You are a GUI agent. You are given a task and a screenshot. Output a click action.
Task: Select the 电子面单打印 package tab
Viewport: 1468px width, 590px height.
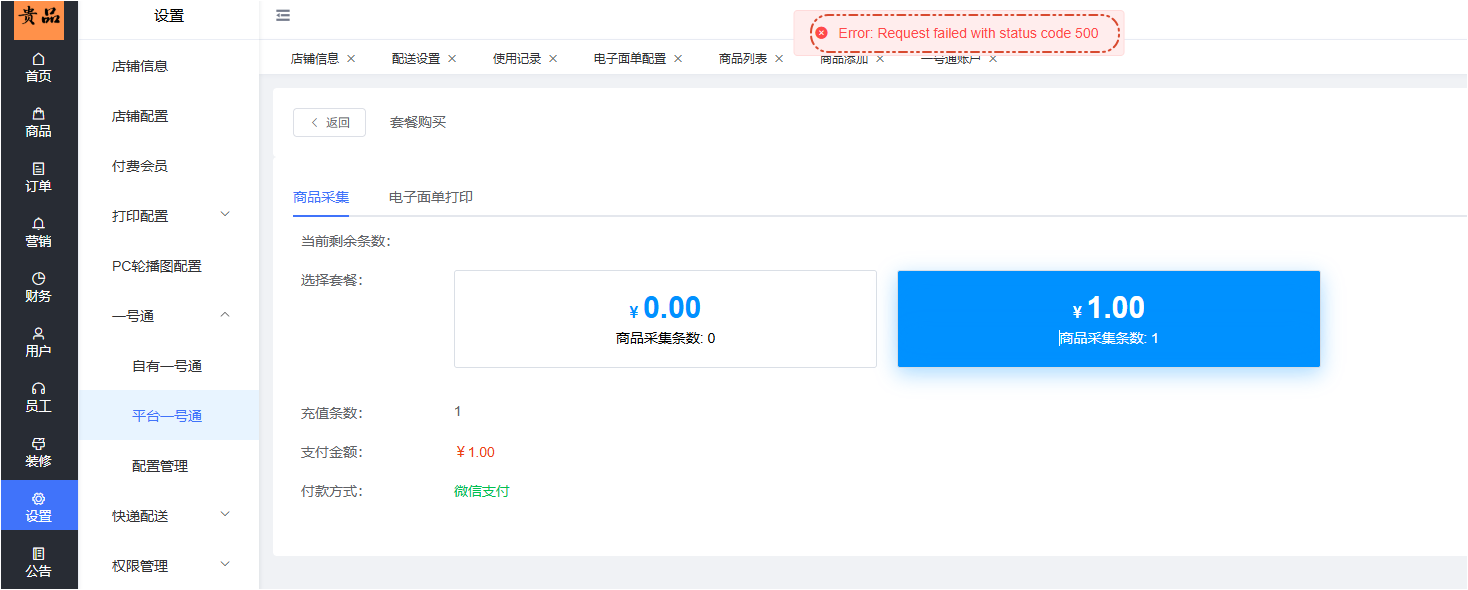[431, 197]
